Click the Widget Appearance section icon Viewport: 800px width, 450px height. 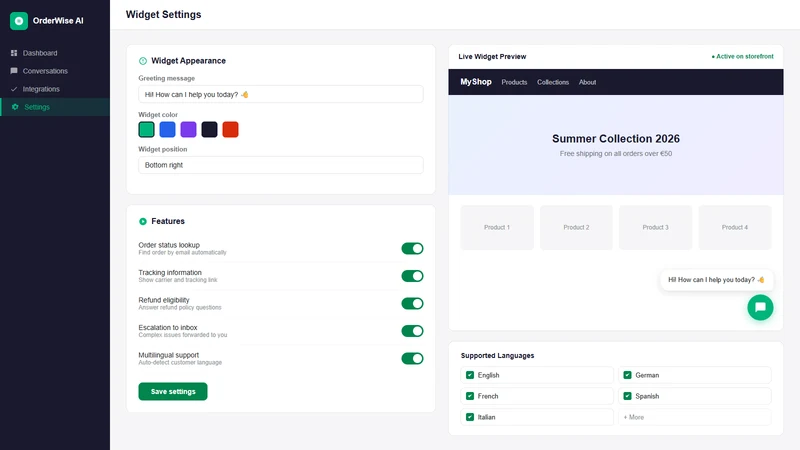click(x=143, y=61)
